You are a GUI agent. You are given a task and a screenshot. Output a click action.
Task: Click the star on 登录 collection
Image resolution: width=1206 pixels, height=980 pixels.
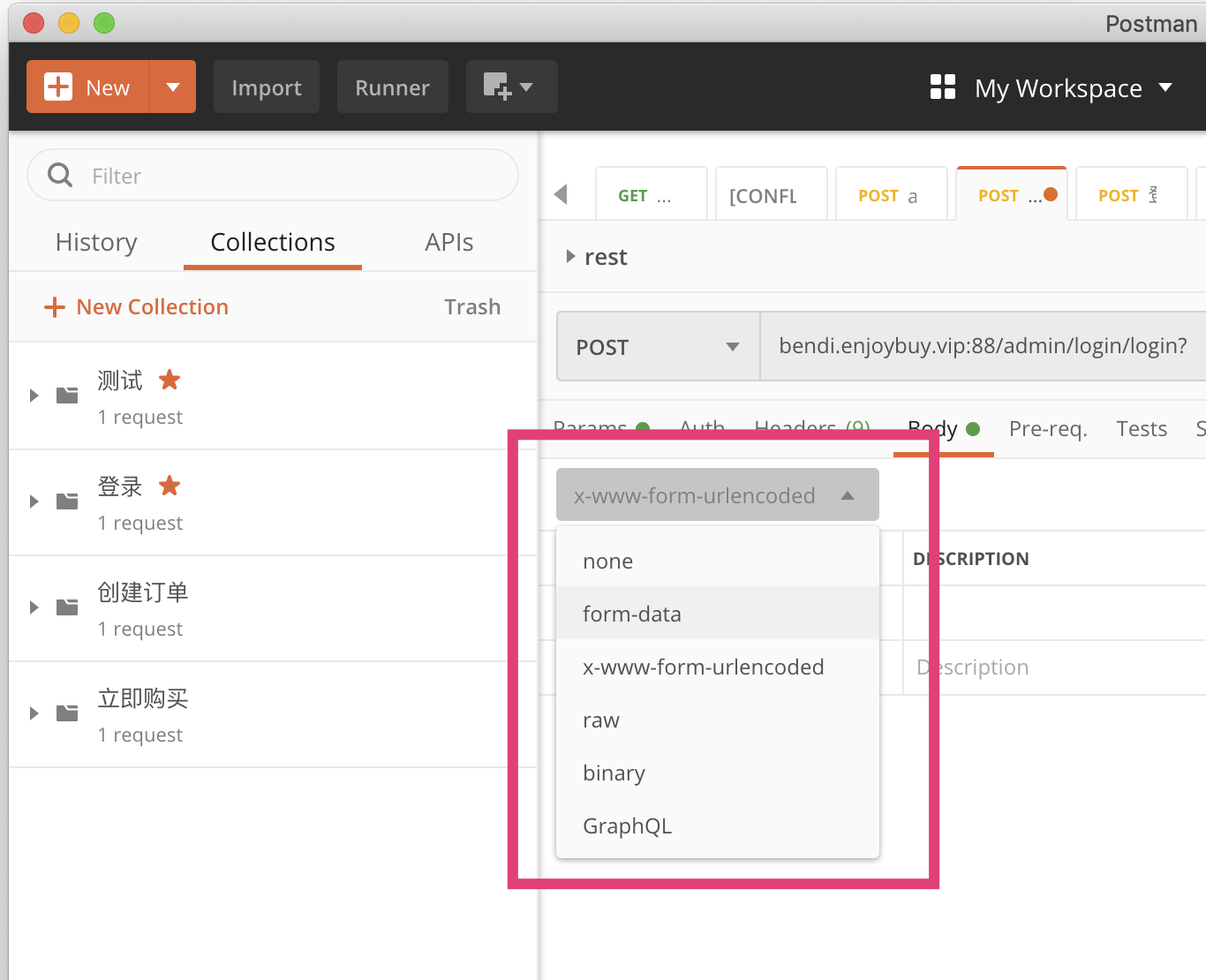(x=170, y=486)
